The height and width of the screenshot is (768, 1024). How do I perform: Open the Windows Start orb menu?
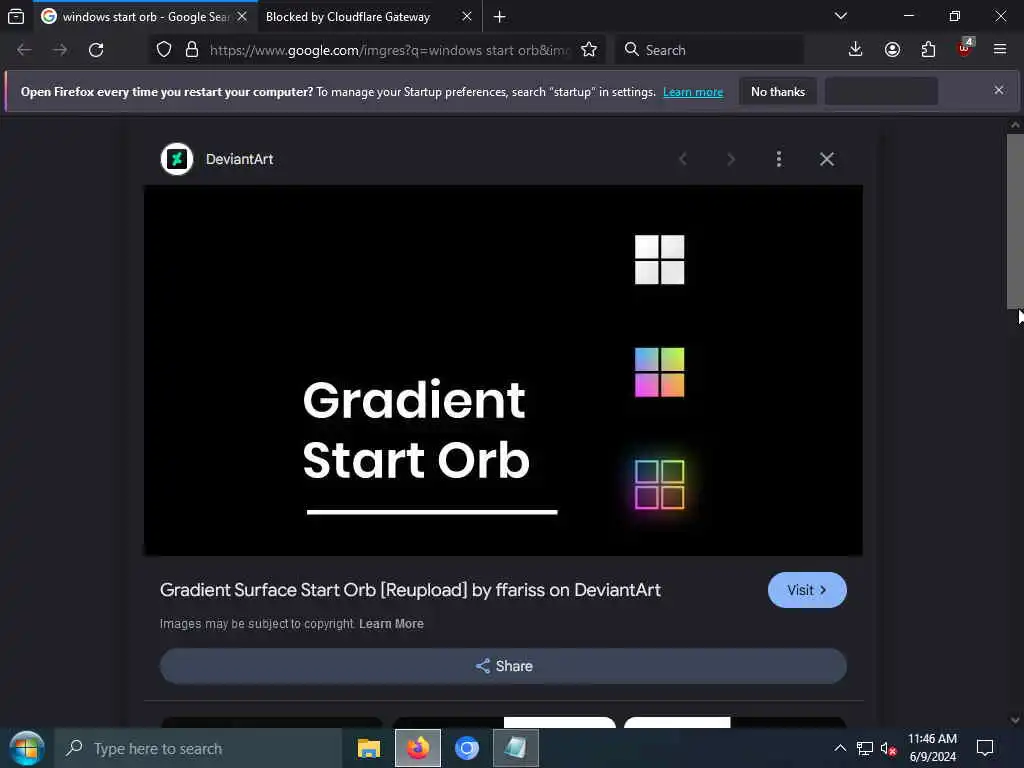click(26, 748)
